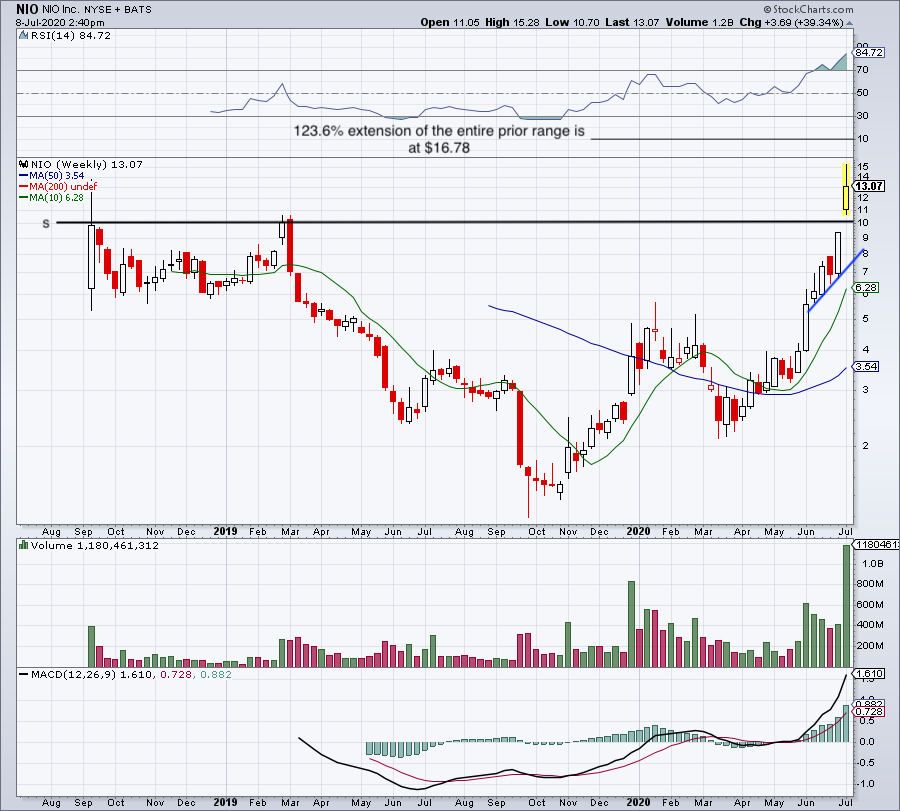900x811 pixels.
Task: Click the Volume 1,180,461,312 legend text
Action: tap(95, 545)
